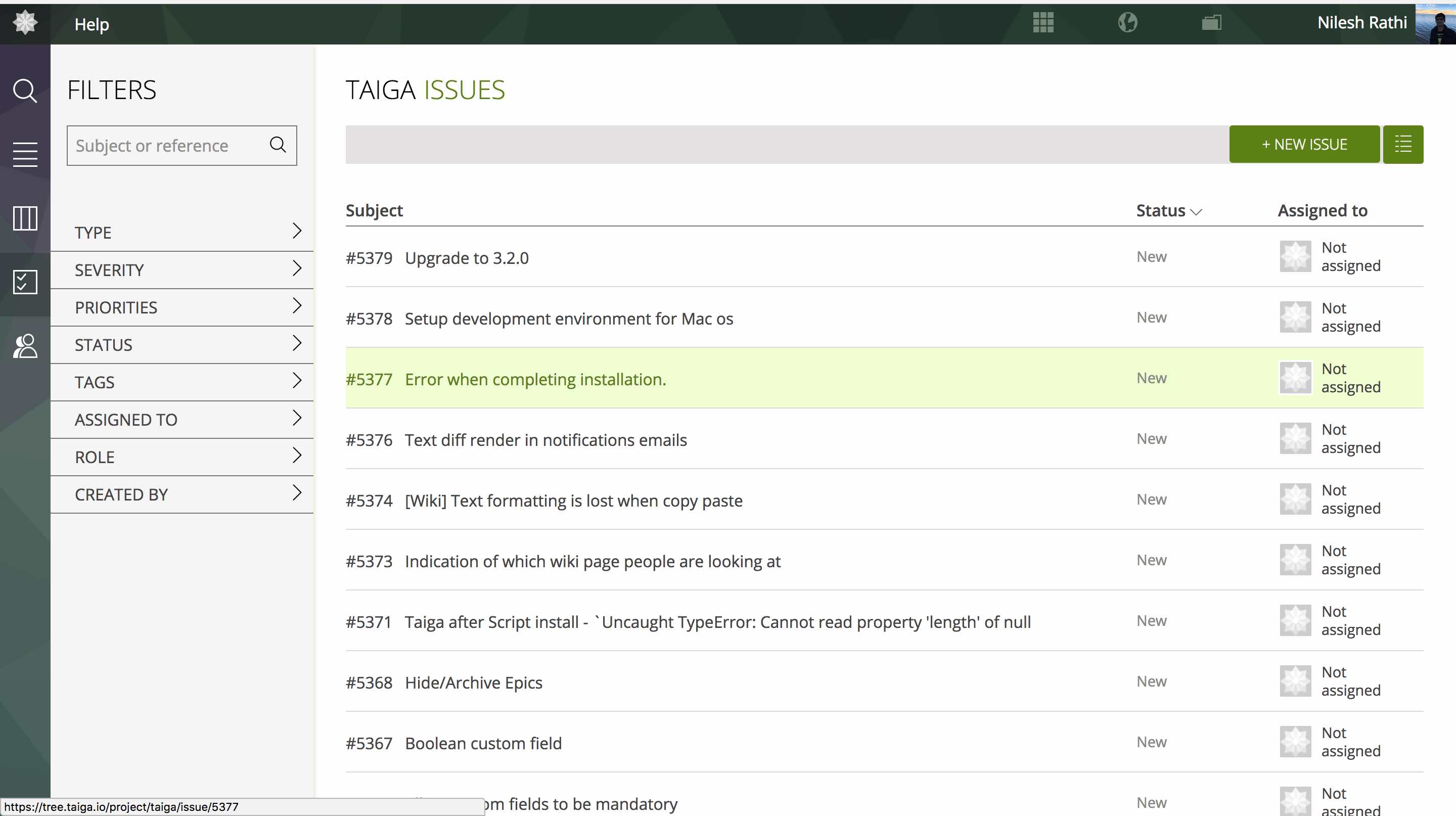Click the list view button beside New Issue

pos(1402,145)
